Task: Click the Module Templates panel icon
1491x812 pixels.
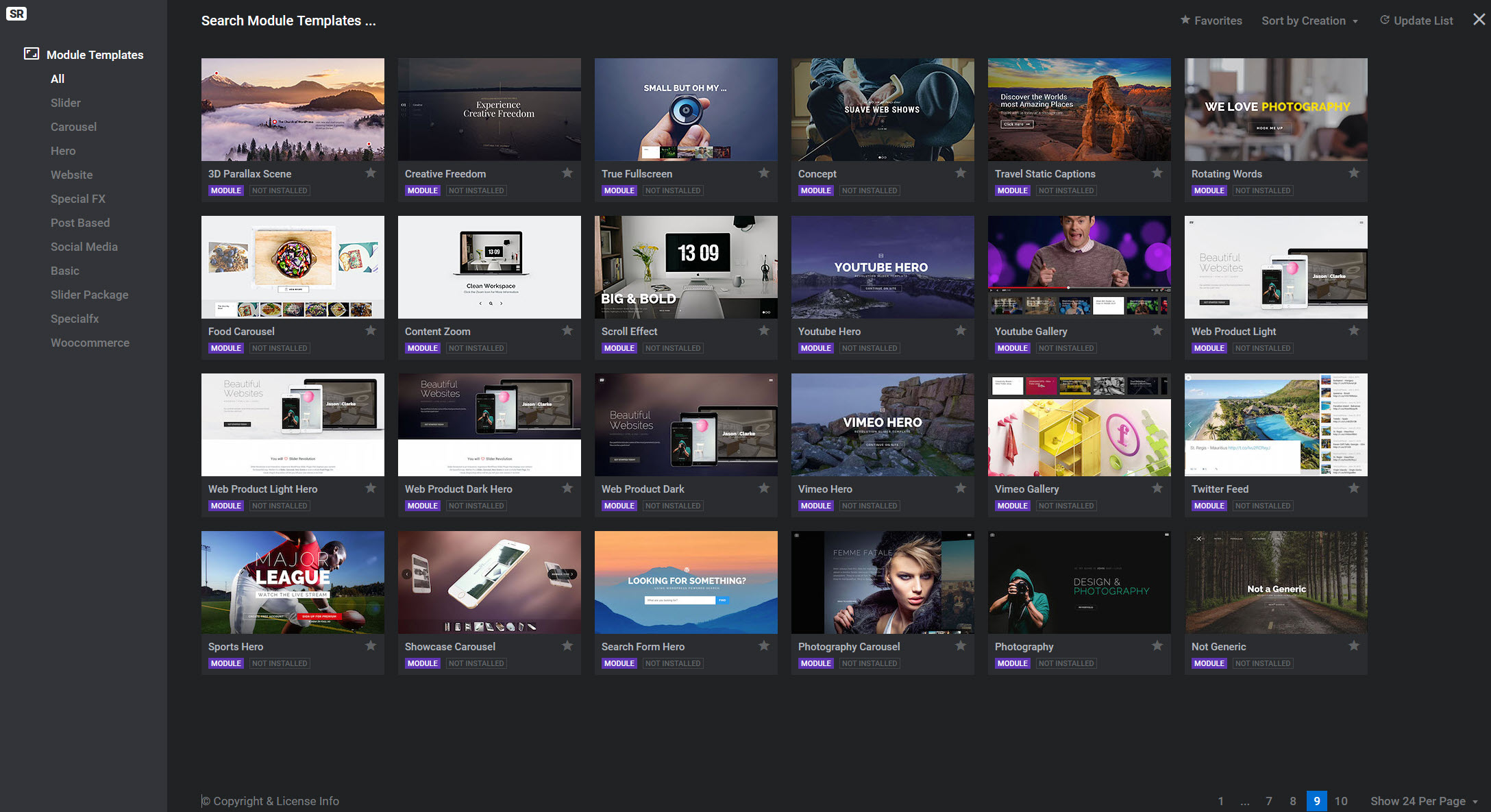Action: coord(32,53)
